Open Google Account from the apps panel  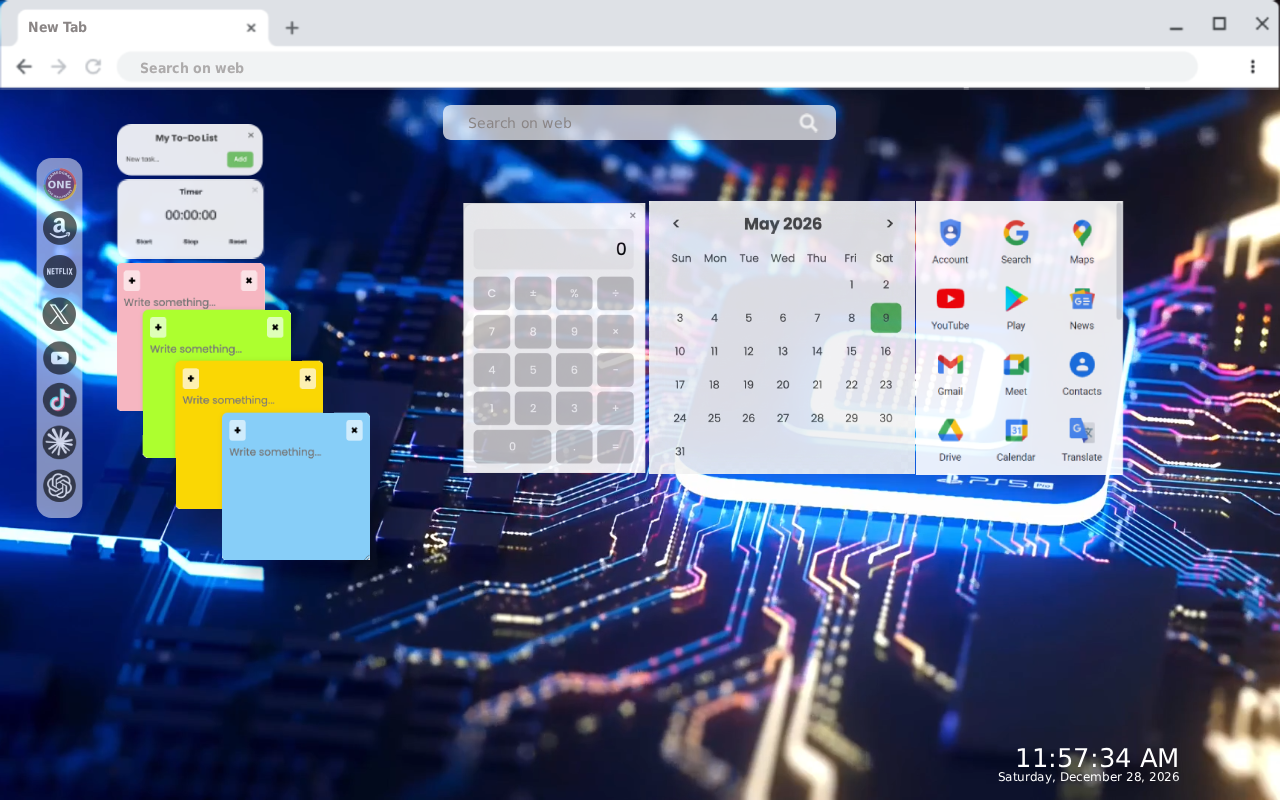click(950, 241)
